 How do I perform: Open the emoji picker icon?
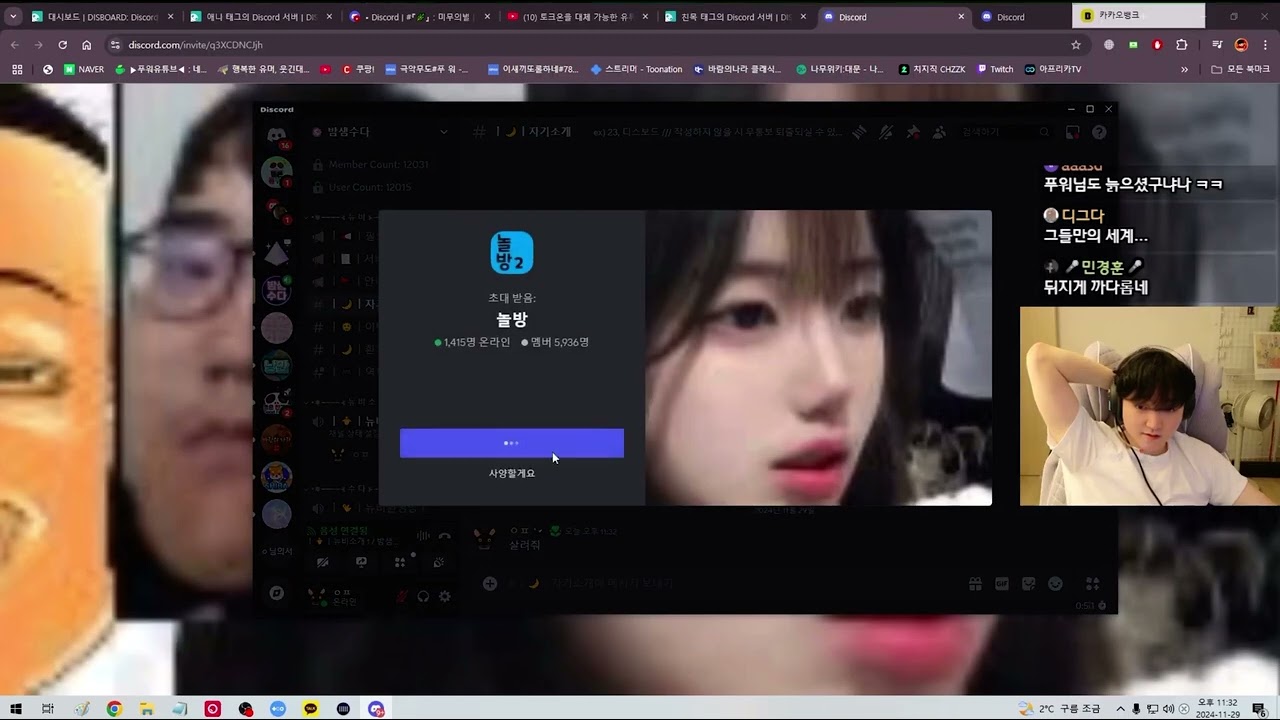1055,584
